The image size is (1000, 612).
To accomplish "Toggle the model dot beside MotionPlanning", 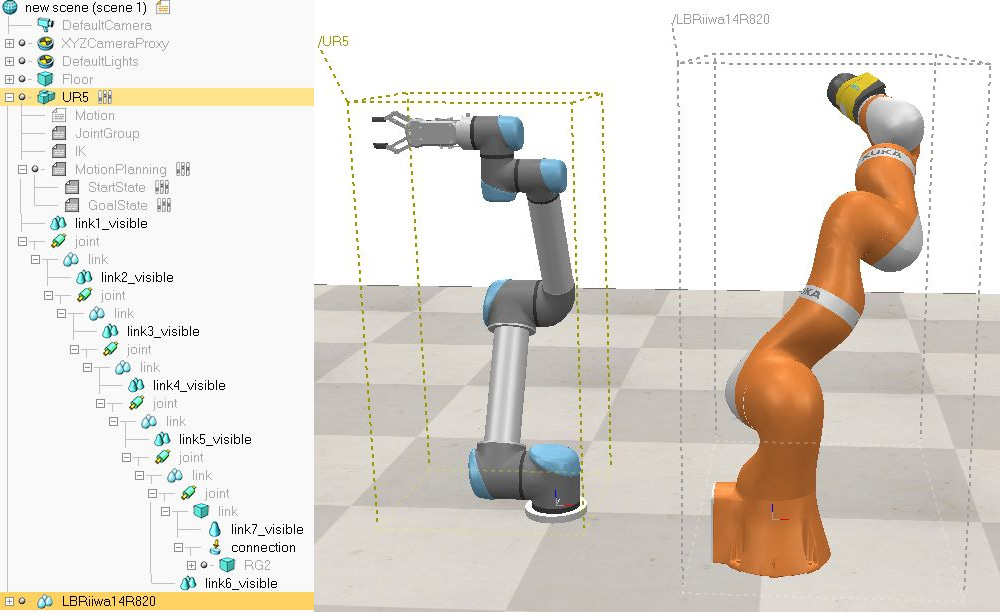I will pyautogui.click(x=35, y=169).
